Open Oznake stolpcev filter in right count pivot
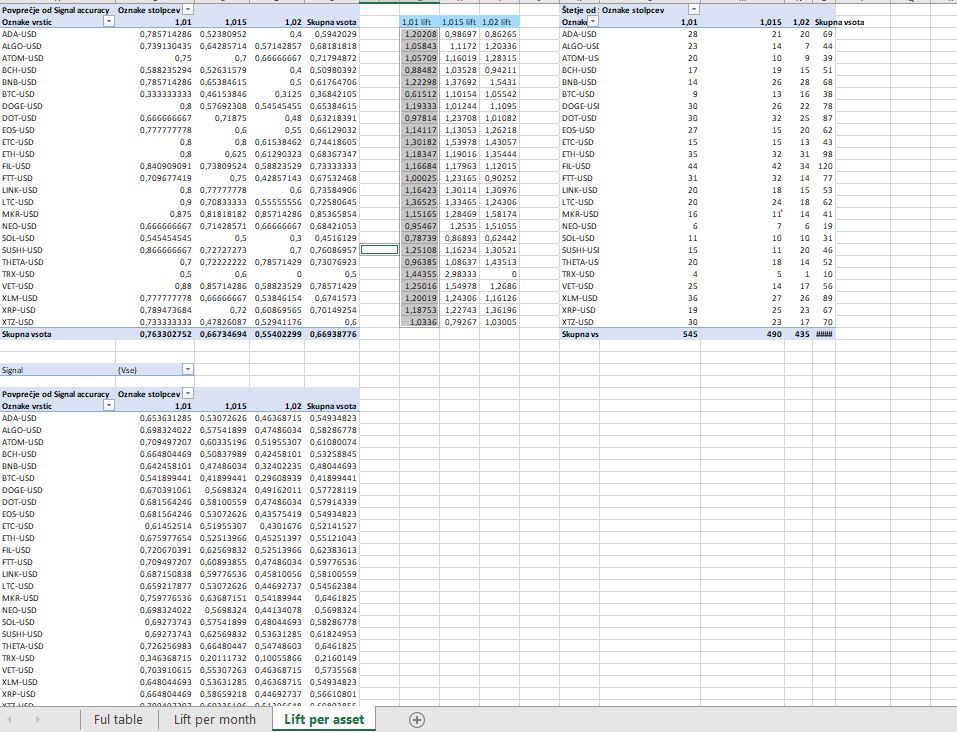This screenshot has width=957, height=732. (693, 9)
